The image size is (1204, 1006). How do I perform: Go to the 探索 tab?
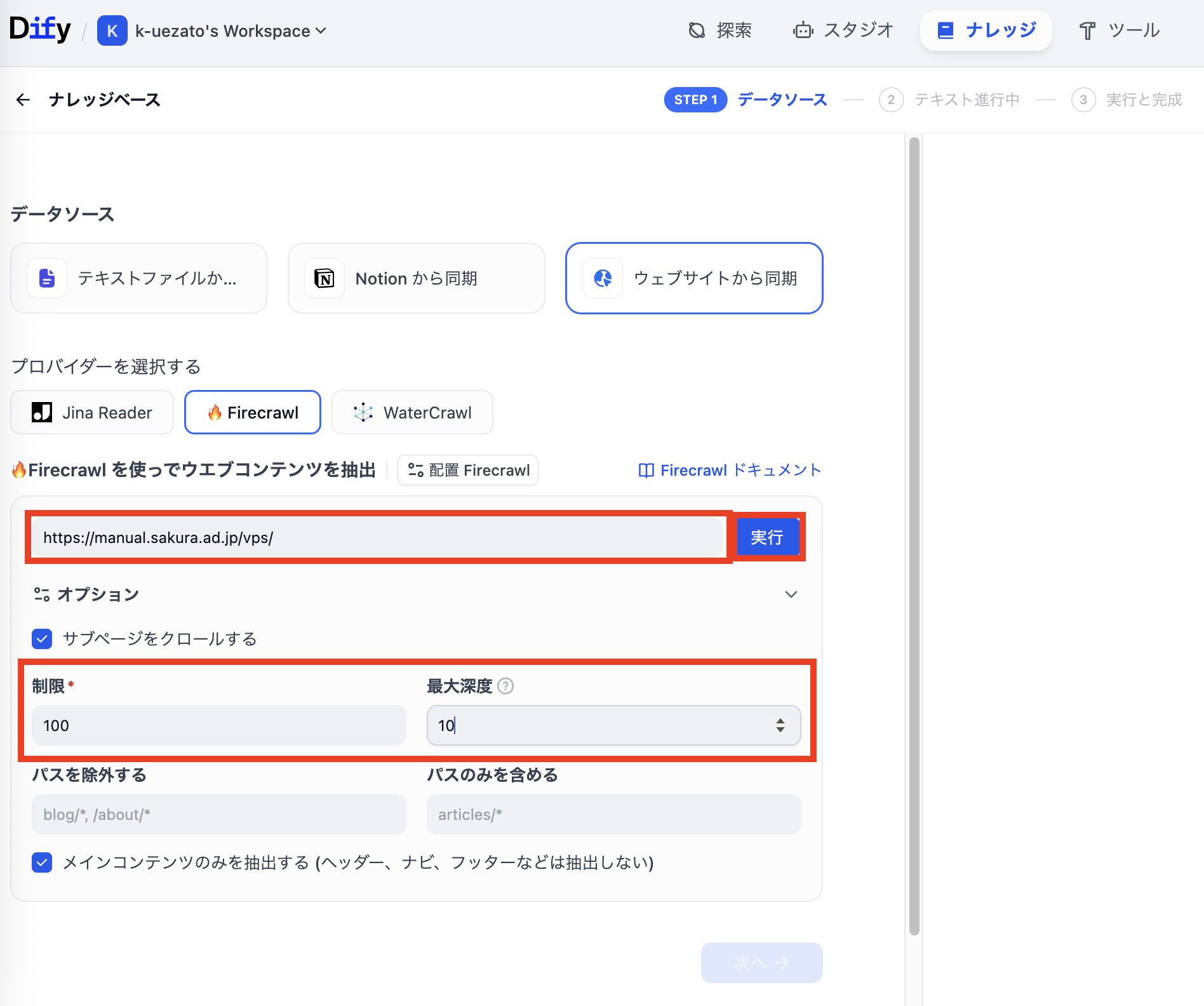720,30
